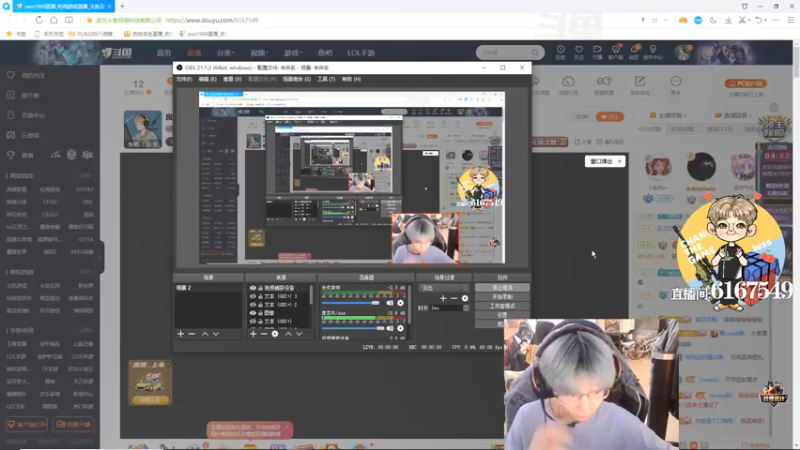Screen dimensions: 800x450
Task: Mute 台式音响 desktop audio speaker
Action: [x=390, y=303]
